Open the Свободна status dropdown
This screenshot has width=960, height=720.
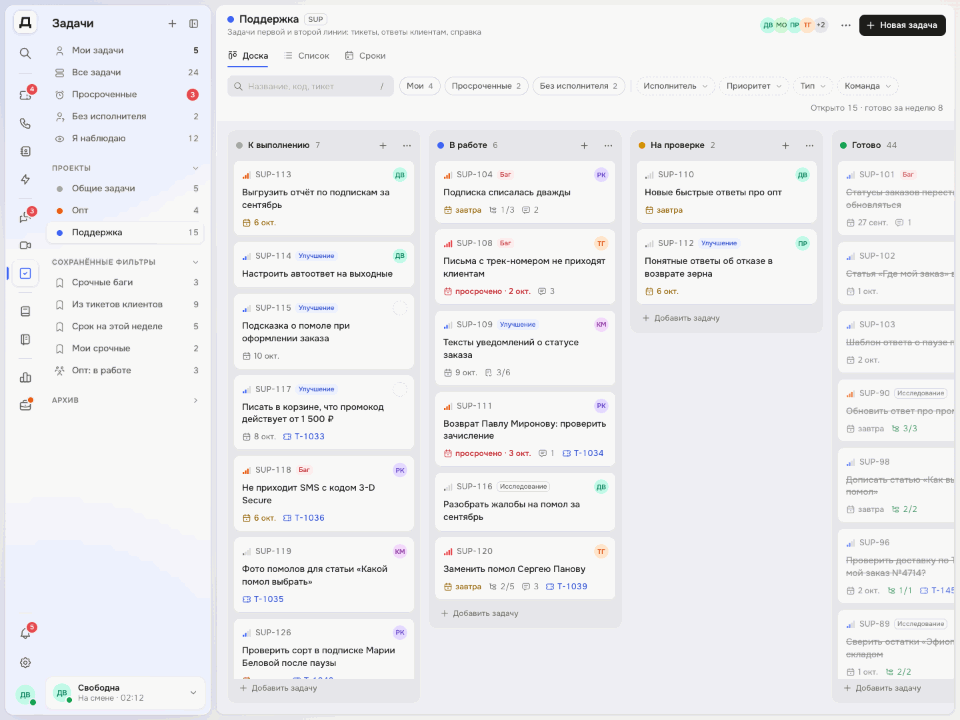pos(125,692)
